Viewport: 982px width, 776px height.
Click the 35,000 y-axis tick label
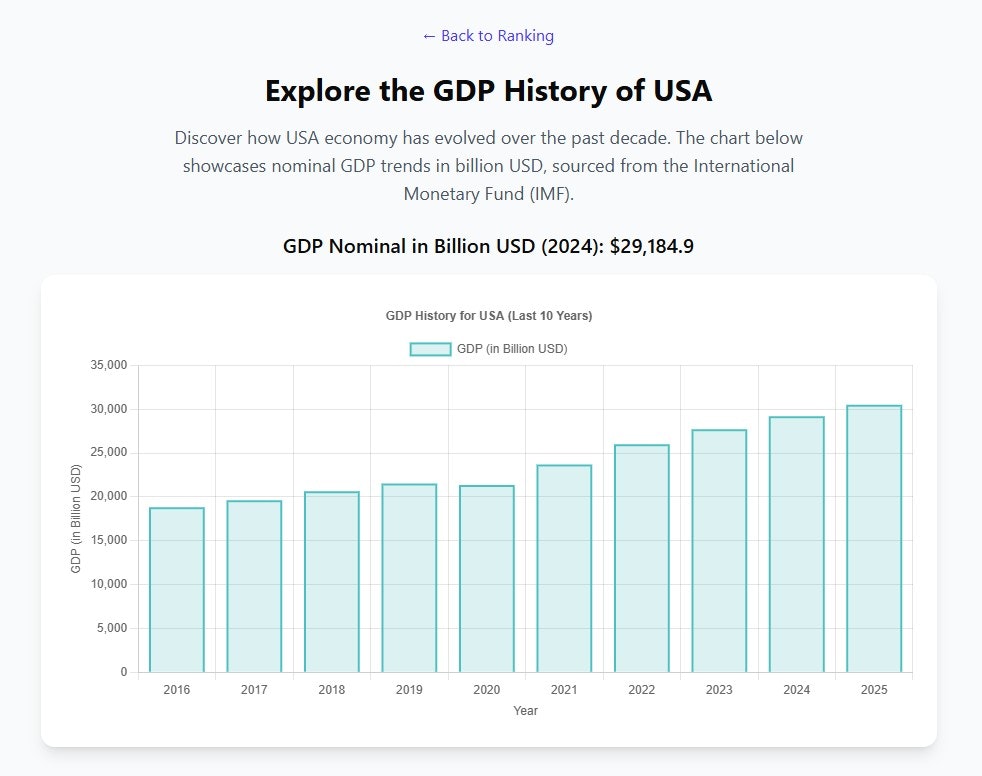[108, 365]
